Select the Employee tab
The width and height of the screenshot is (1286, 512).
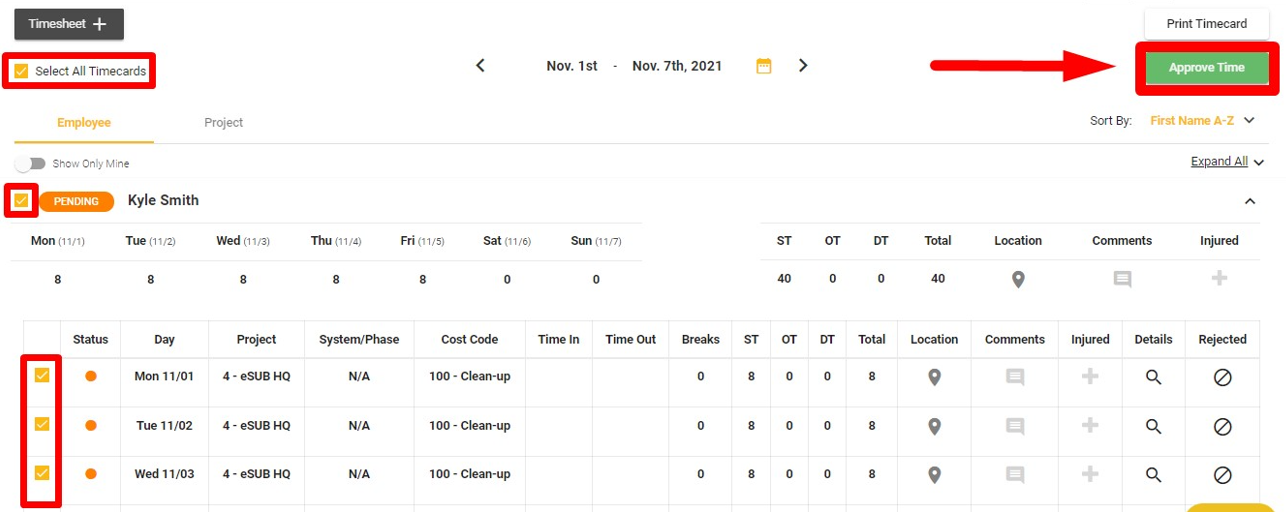84,123
